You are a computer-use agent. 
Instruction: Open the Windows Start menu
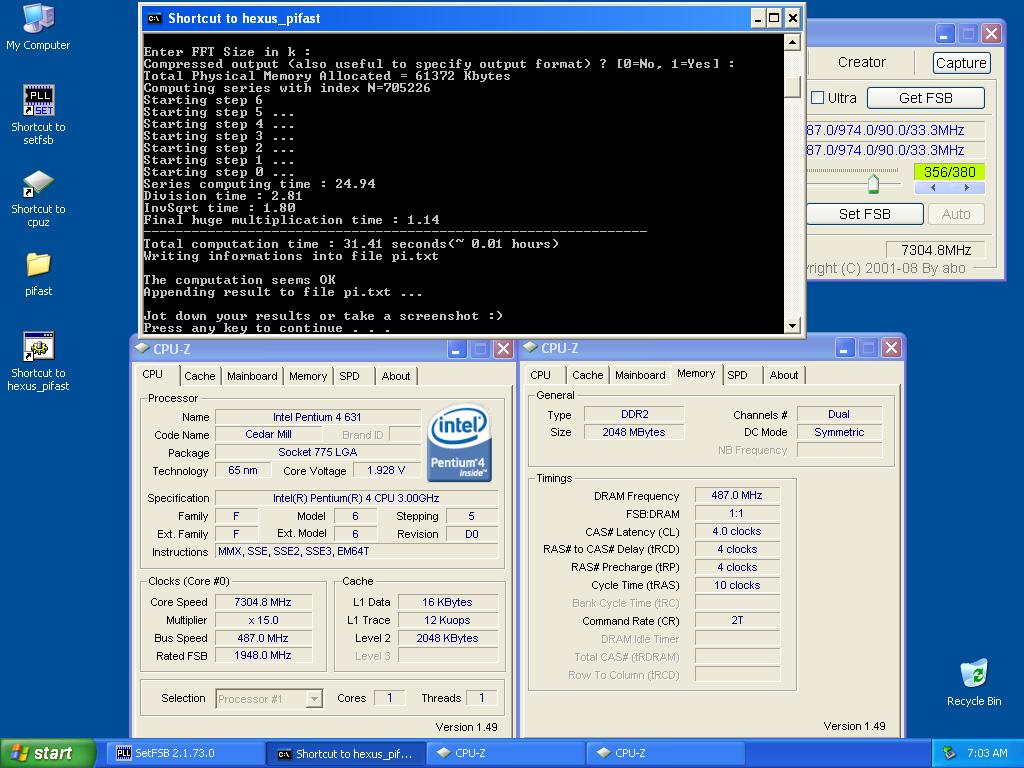pyautogui.click(x=47, y=753)
